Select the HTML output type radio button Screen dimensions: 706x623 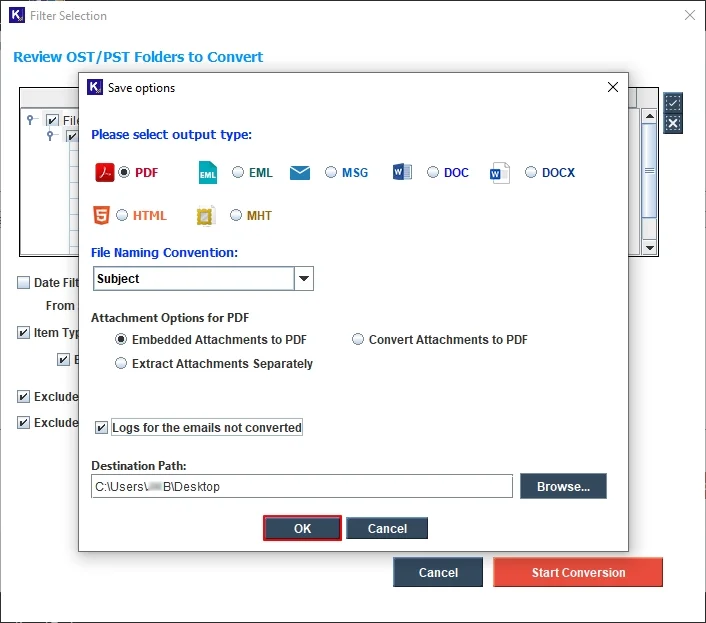coord(122,215)
